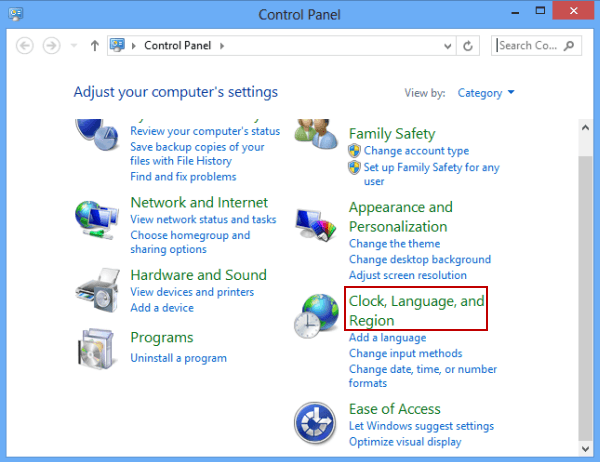Go up one level with the up arrow
Viewport: 600px width, 462px height.
click(x=95, y=46)
